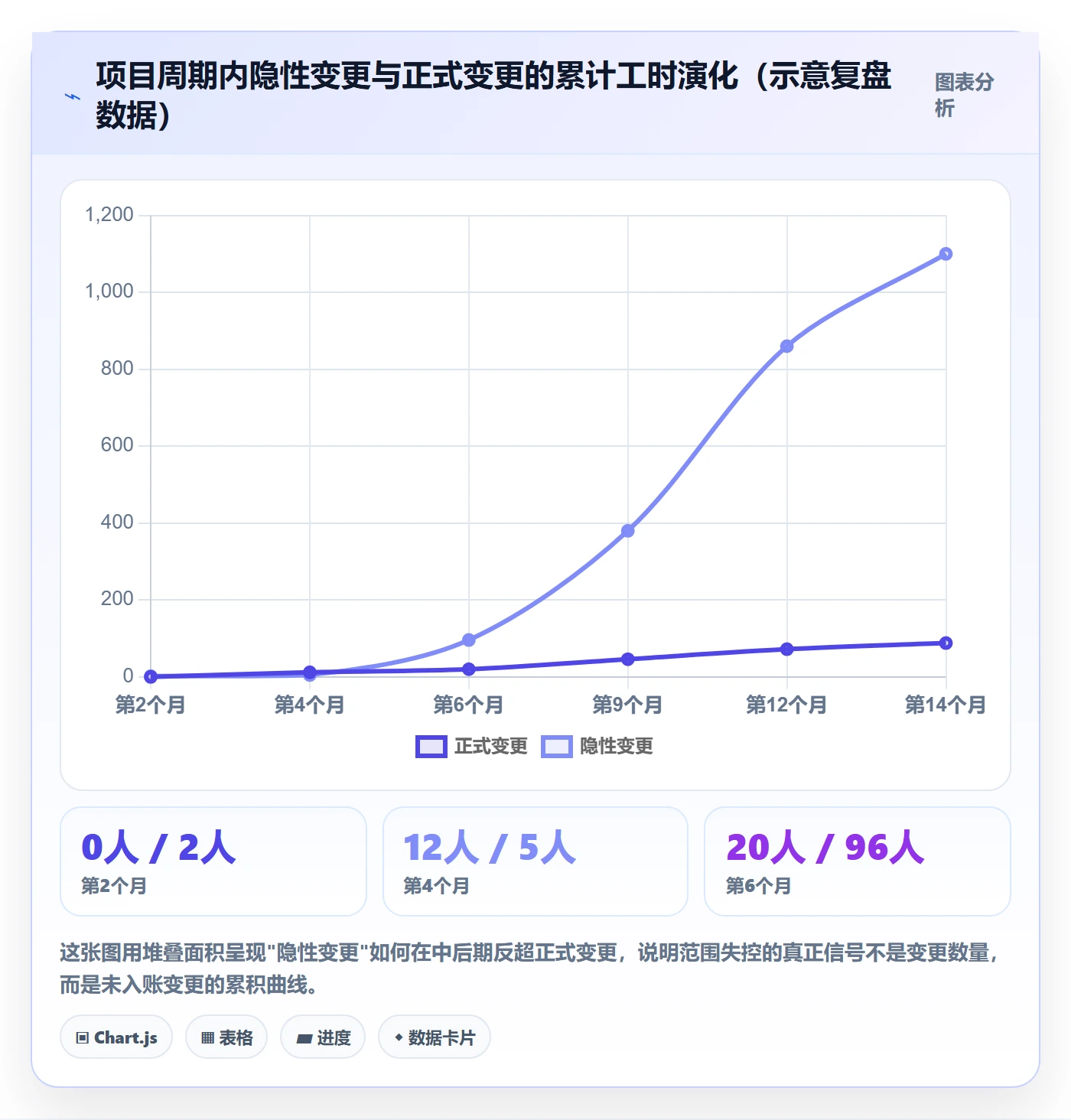The height and width of the screenshot is (1120, 1071).
Task: Click 正式变更 data point at 第14个月
Action: coord(946,643)
